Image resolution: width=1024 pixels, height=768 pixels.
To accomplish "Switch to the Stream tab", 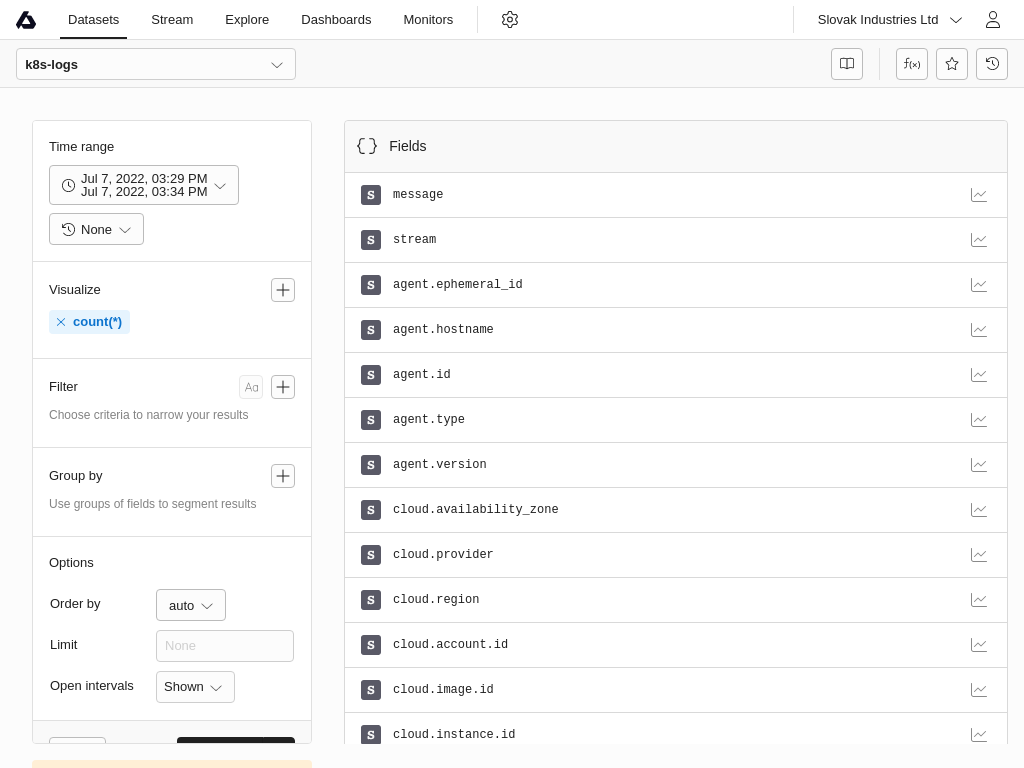I will (x=172, y=20).
